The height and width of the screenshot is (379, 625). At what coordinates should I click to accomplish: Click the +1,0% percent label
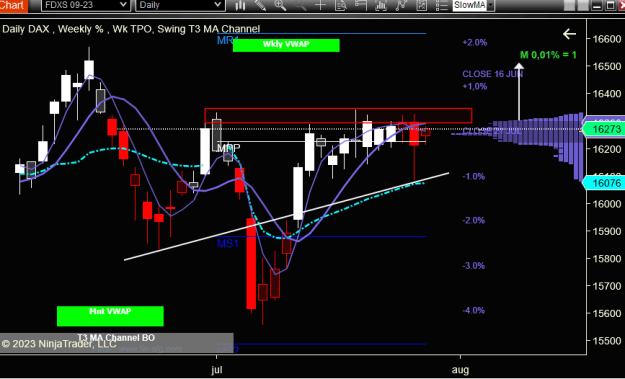pos(475,86)
